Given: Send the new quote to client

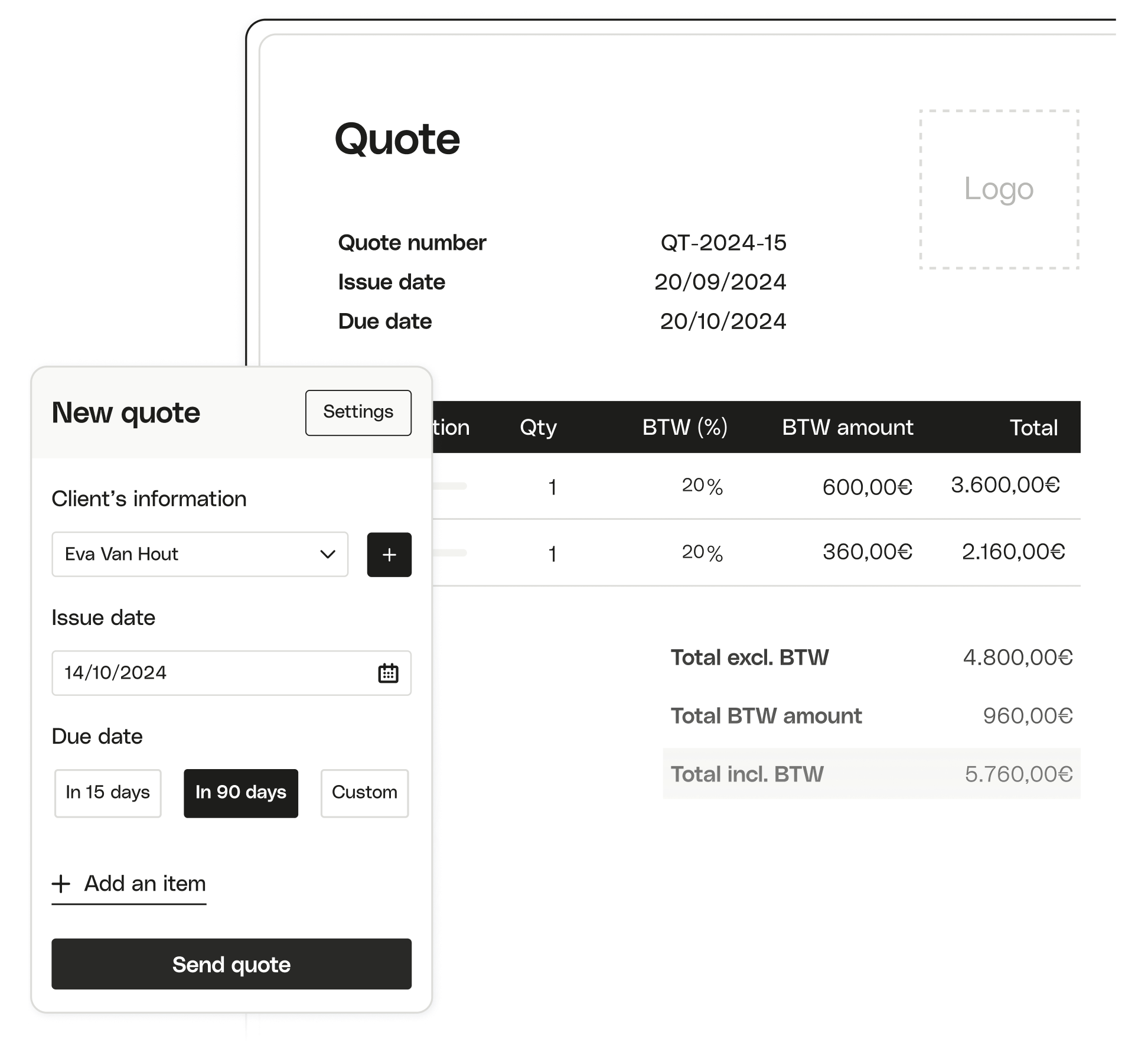Looking at the screenshot, I should point(231,964).
